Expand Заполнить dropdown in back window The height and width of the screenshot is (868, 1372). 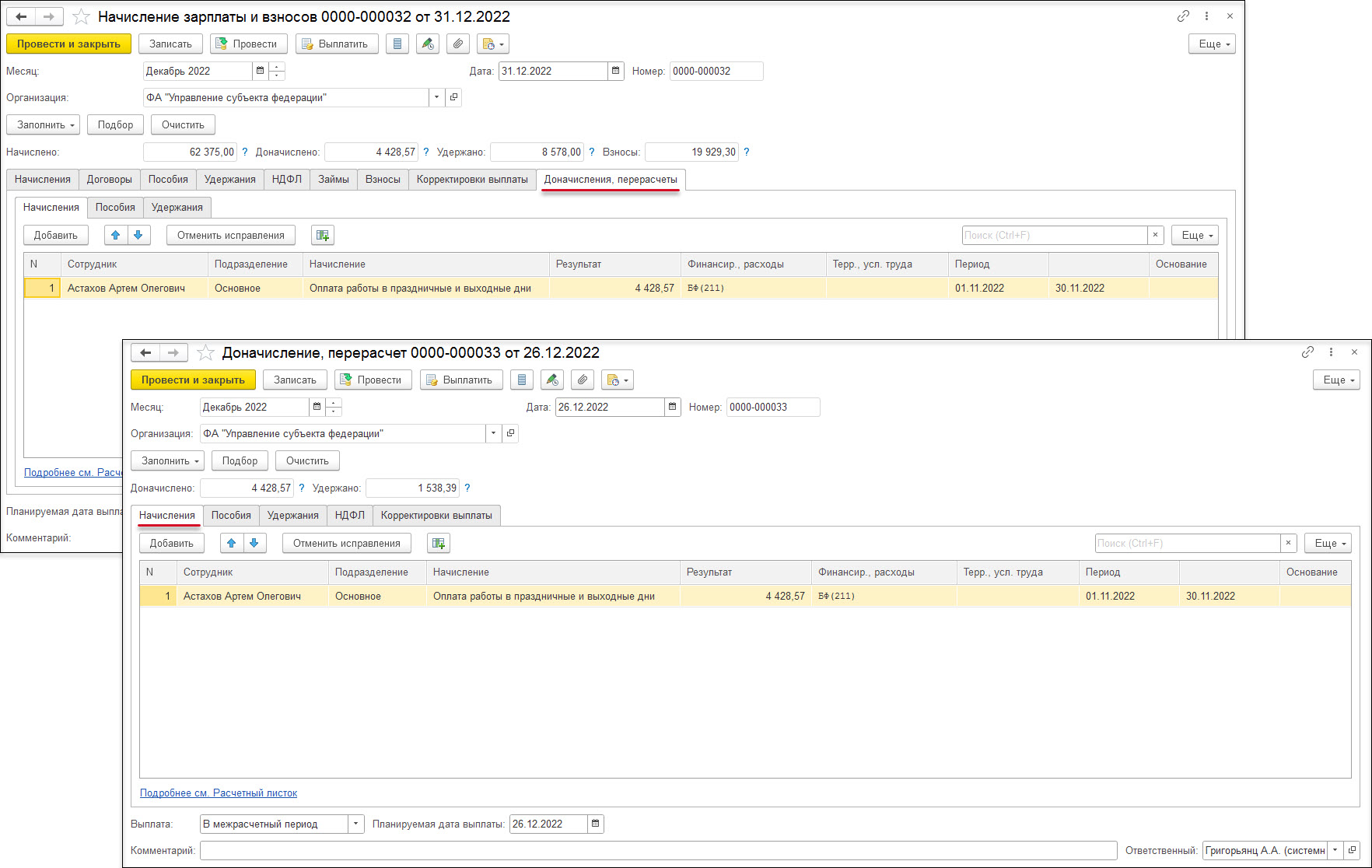(x=43, y=124)
